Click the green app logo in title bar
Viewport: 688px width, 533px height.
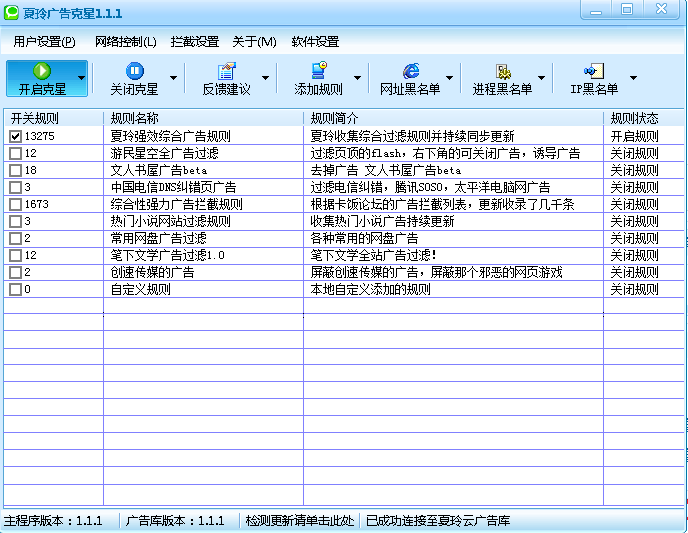pyautogui.click(x=11, y=12)
